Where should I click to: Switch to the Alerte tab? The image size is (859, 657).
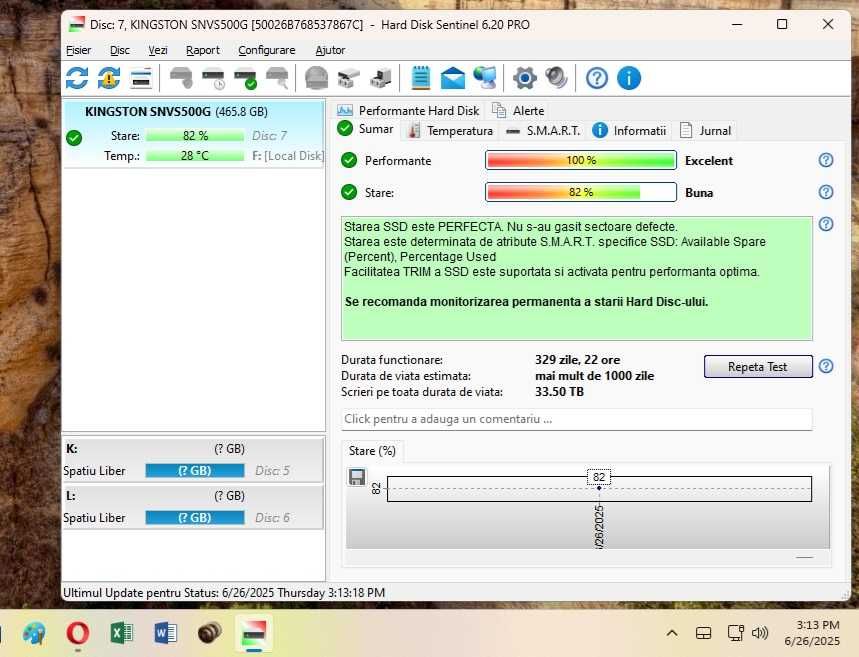click(518, 111)
